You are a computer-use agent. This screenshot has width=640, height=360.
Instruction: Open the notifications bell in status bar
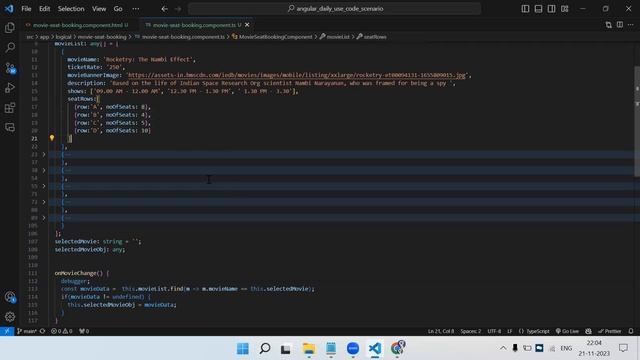tap(631, 331)
